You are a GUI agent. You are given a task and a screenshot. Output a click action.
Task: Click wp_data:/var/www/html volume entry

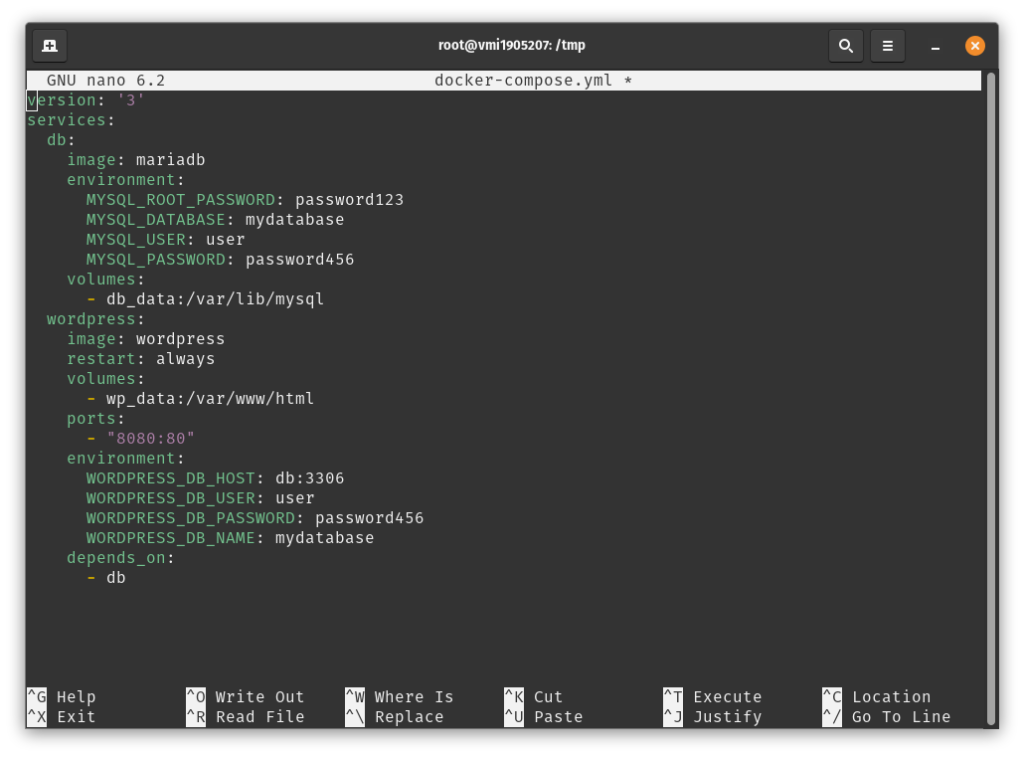click(210, 399)
